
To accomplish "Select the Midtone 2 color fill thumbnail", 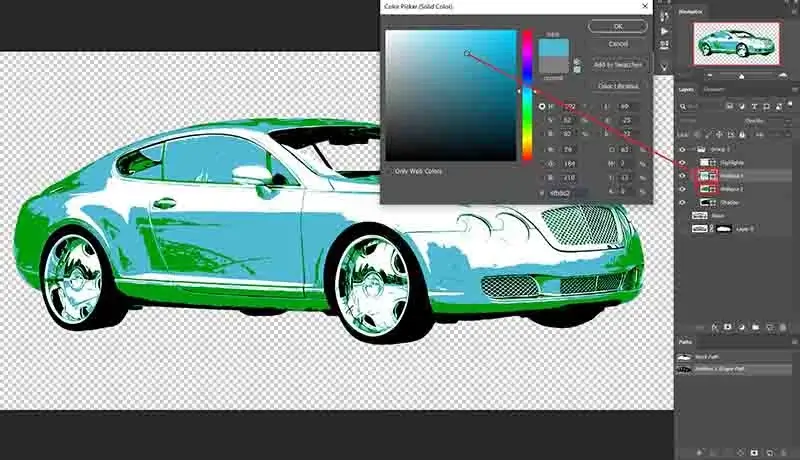I will [x=704, y=189].
